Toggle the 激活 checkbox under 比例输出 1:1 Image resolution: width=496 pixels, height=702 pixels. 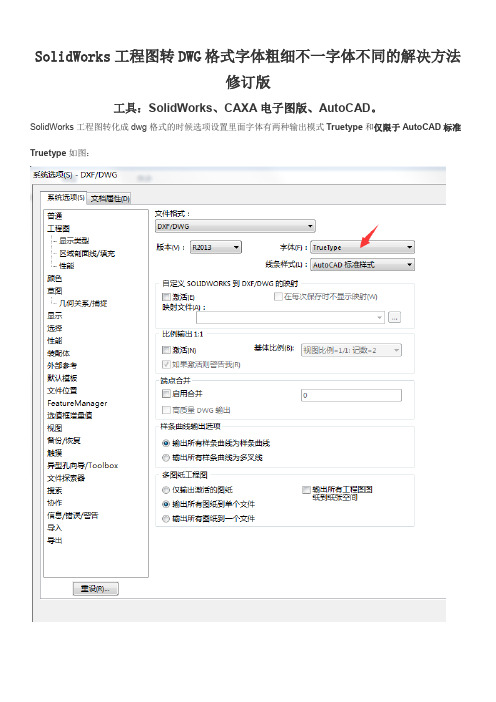pyautogui.click(x=166, y=350)
